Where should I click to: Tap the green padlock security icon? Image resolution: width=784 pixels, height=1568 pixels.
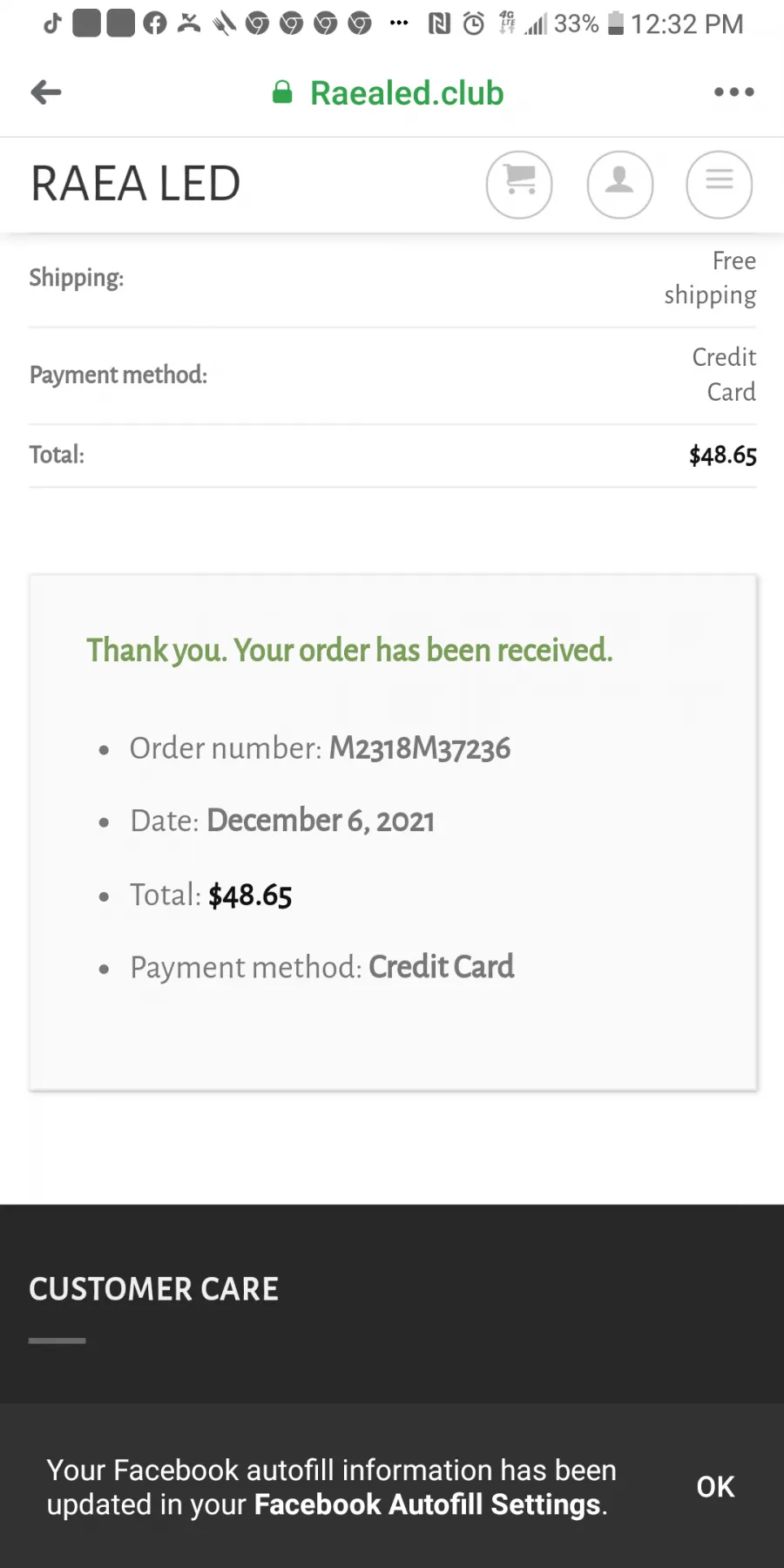(282, 92)
